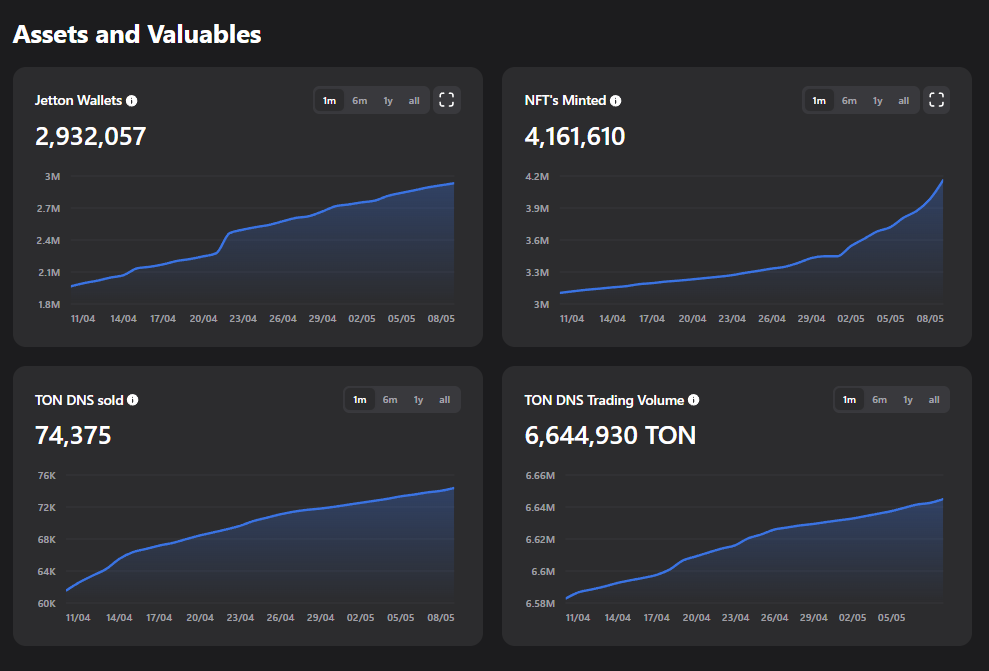Show all-time NFT's Minted data

pos(904,101)
